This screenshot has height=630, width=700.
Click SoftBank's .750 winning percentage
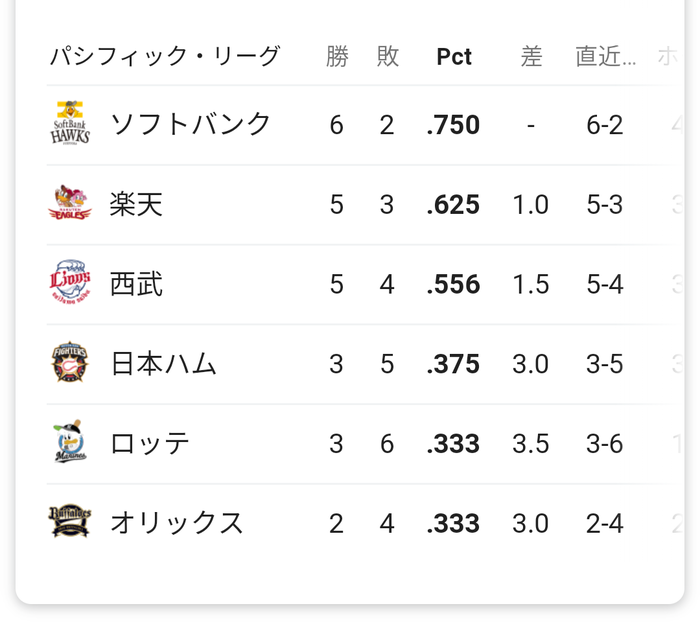tap(453, 125)
